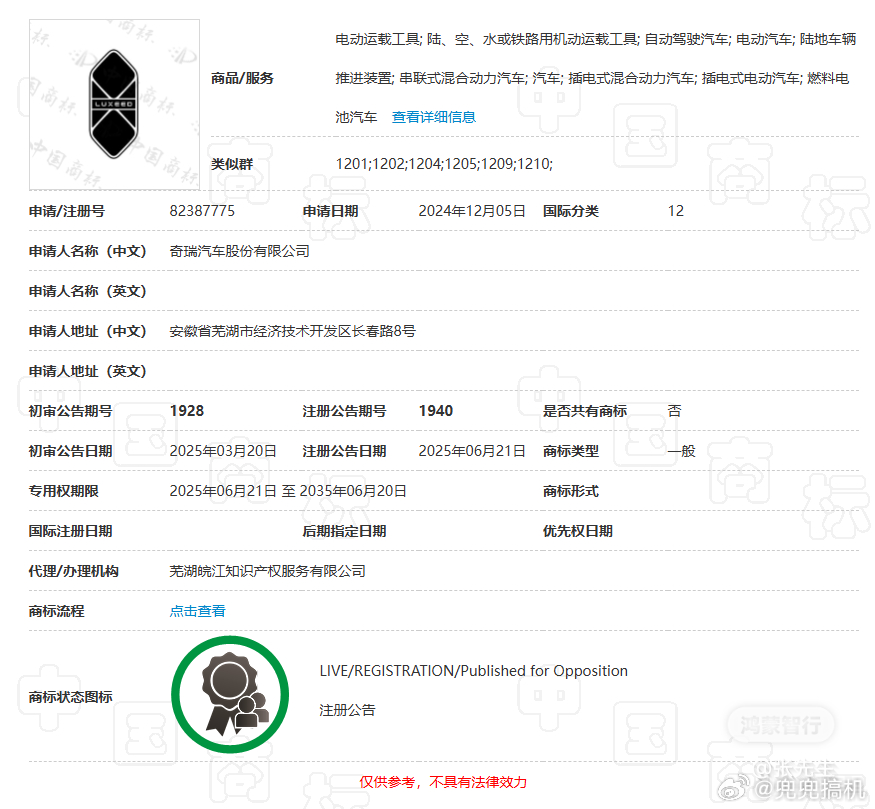Open the LUXEED trademark logo image
The width and height of the screenshot is (875, 809).
click(x=114, y=105)
